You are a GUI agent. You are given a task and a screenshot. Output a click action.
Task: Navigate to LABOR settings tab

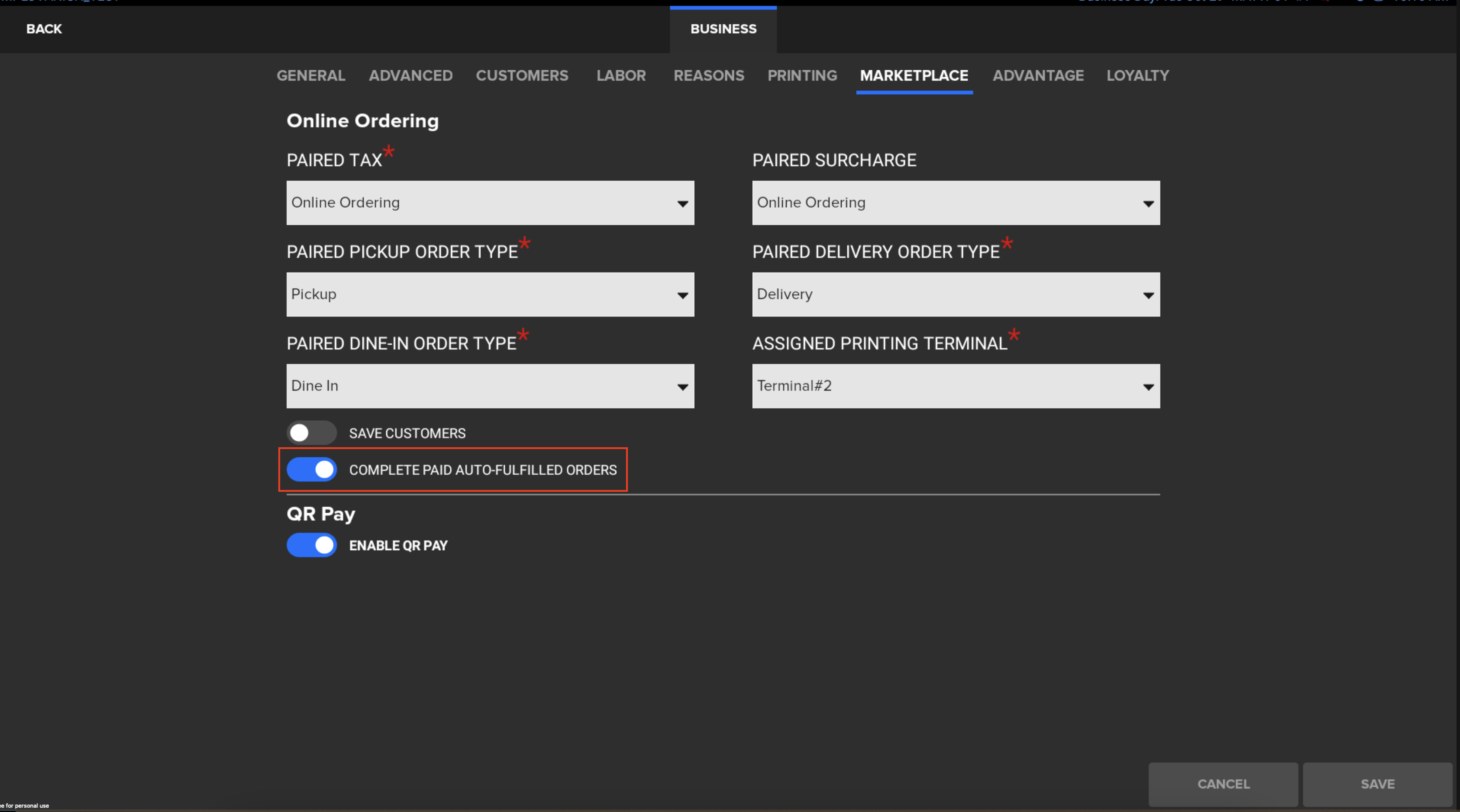[x=620, y=75]
